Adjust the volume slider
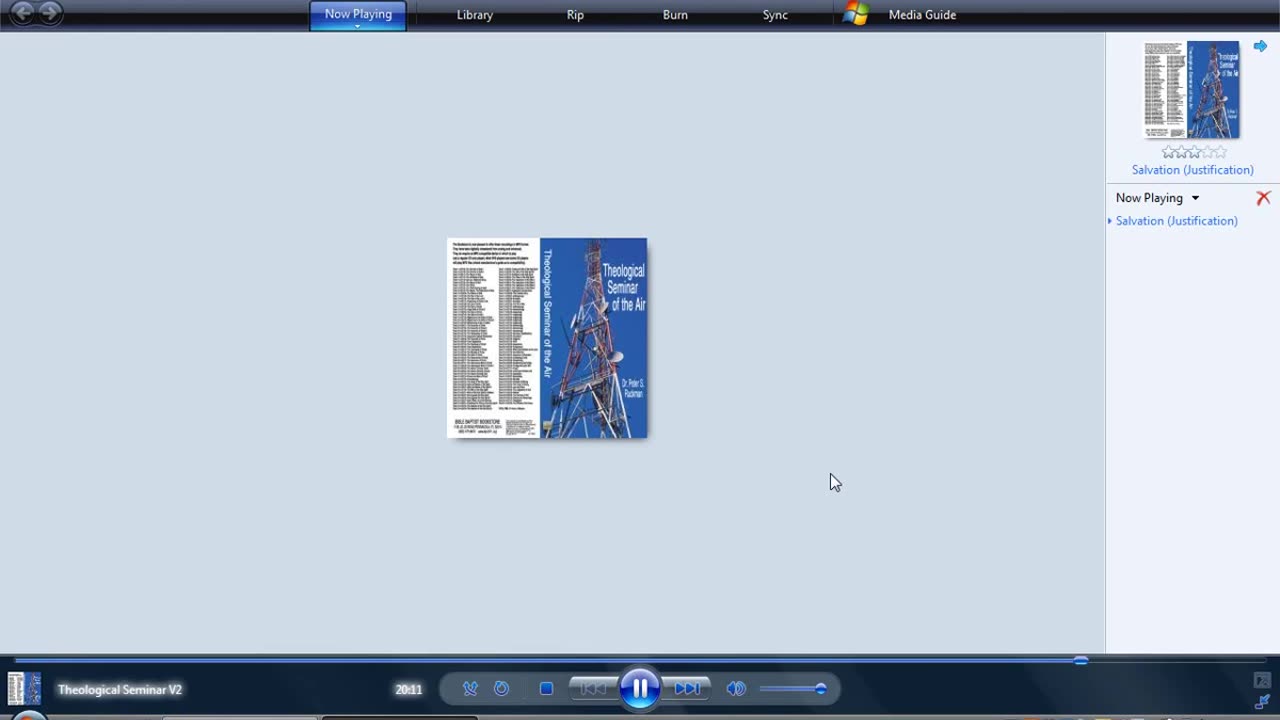Viewport: 1280px width, 720px height. tap(793, 689)
